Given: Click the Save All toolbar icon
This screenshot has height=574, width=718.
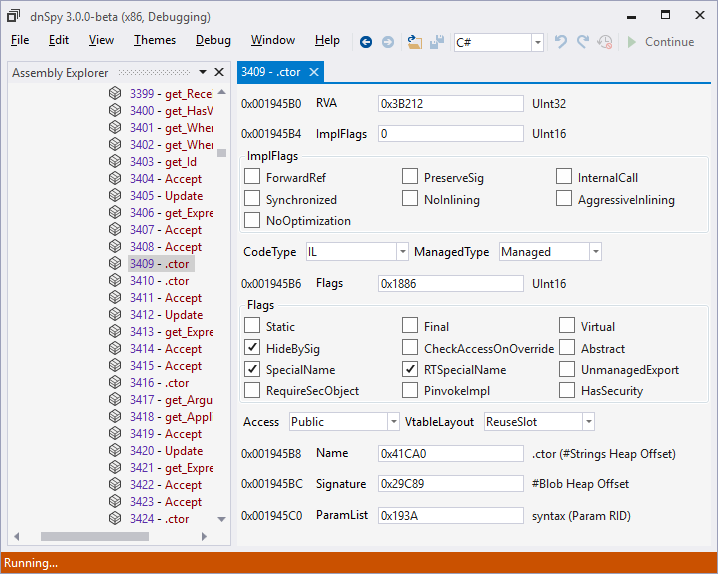Looking at the screenshot, I should 437,42.
